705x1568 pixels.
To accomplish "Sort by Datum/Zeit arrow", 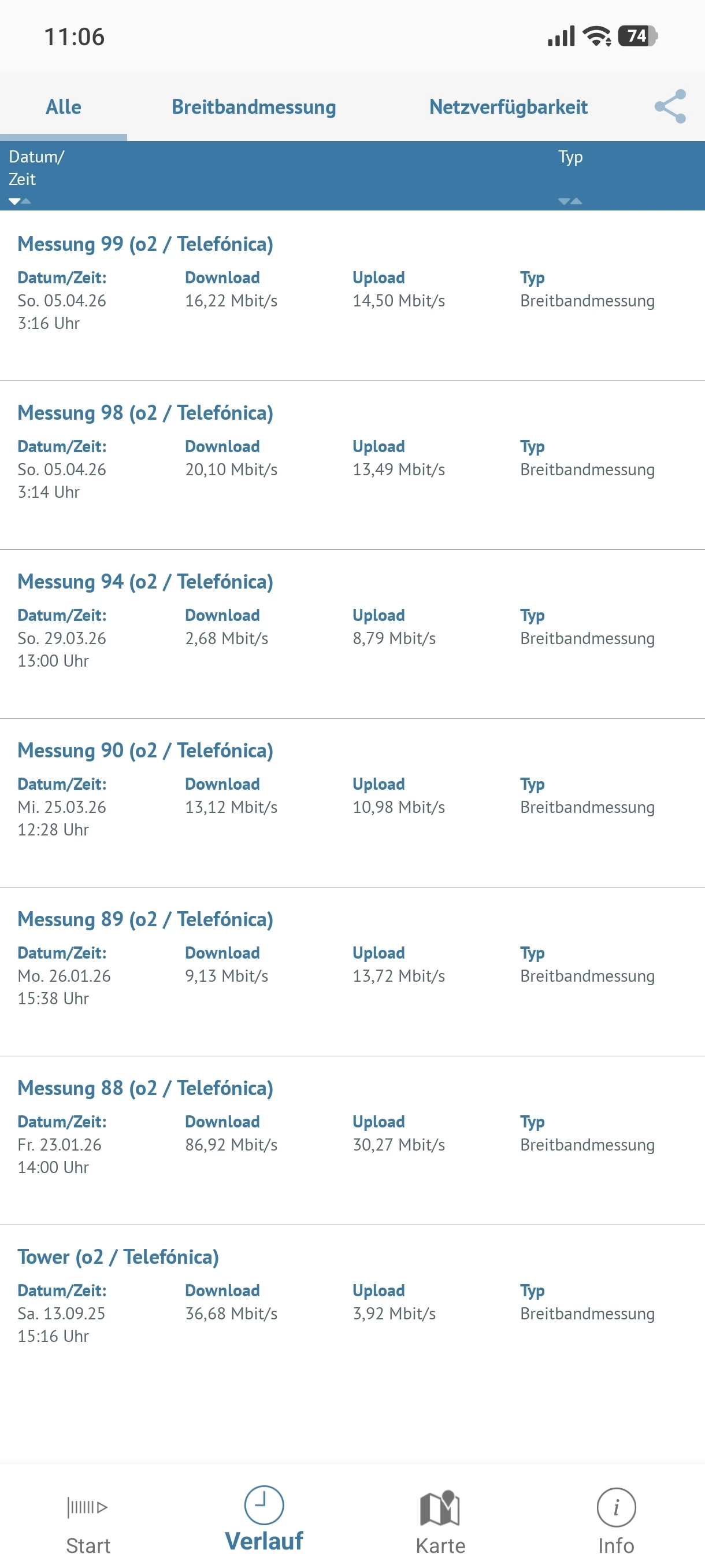I will pyautogui.click(x=20, y=201).
